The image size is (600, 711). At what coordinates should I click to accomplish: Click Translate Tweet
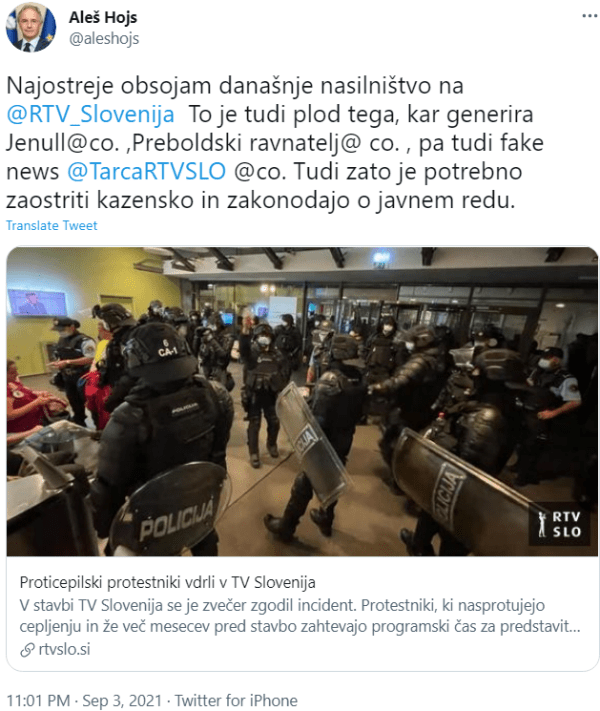coord(52,225)
